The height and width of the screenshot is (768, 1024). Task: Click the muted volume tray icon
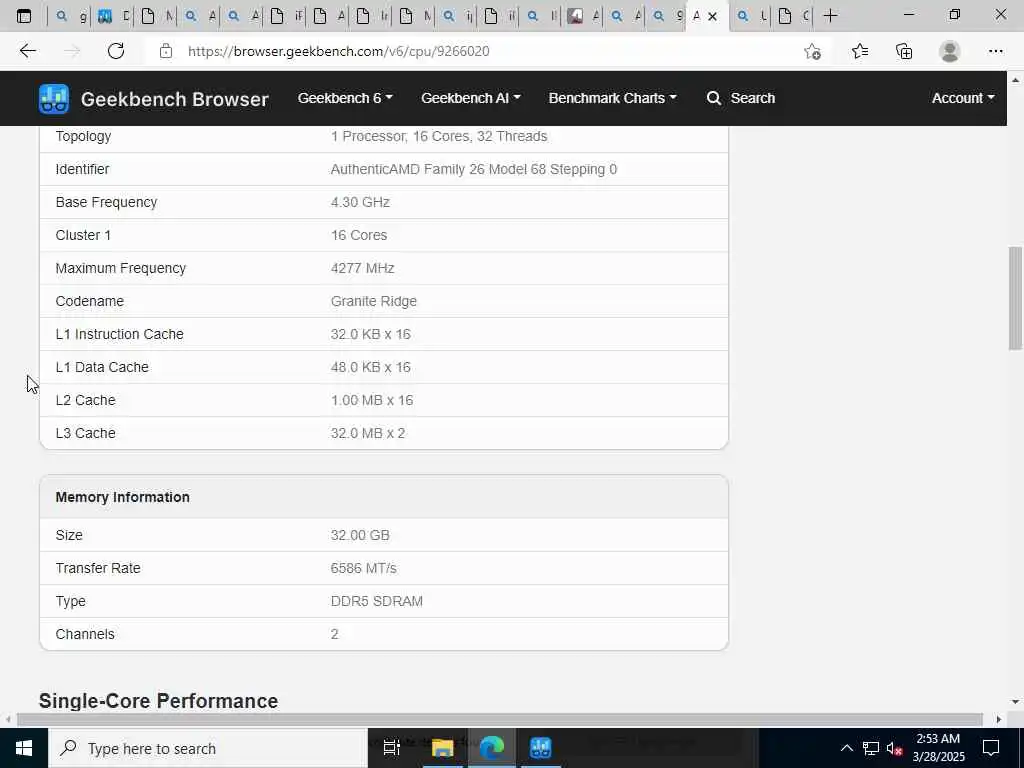click(895, 748)
